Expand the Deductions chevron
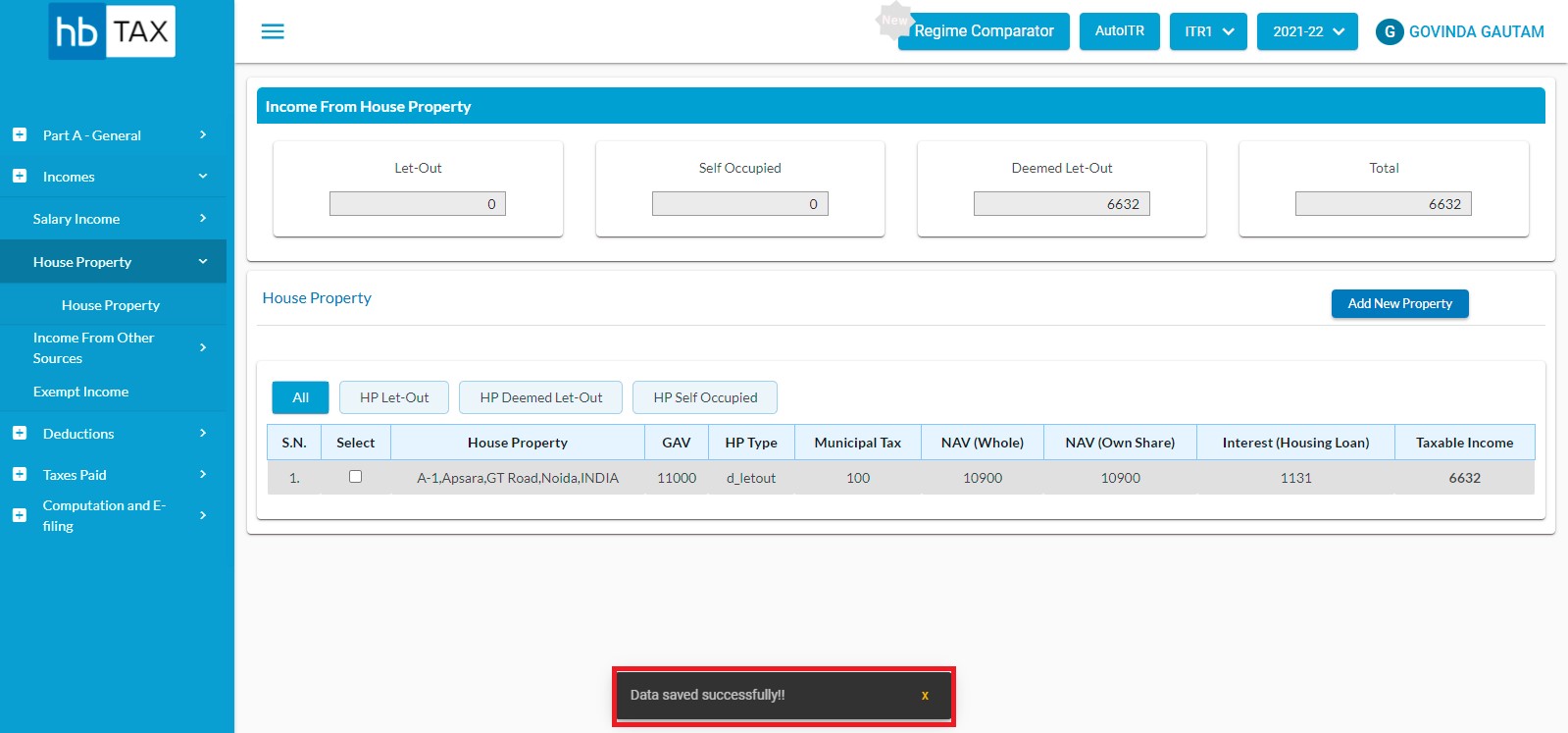The height and width of the screenshot is (733, 1568). 203,433
